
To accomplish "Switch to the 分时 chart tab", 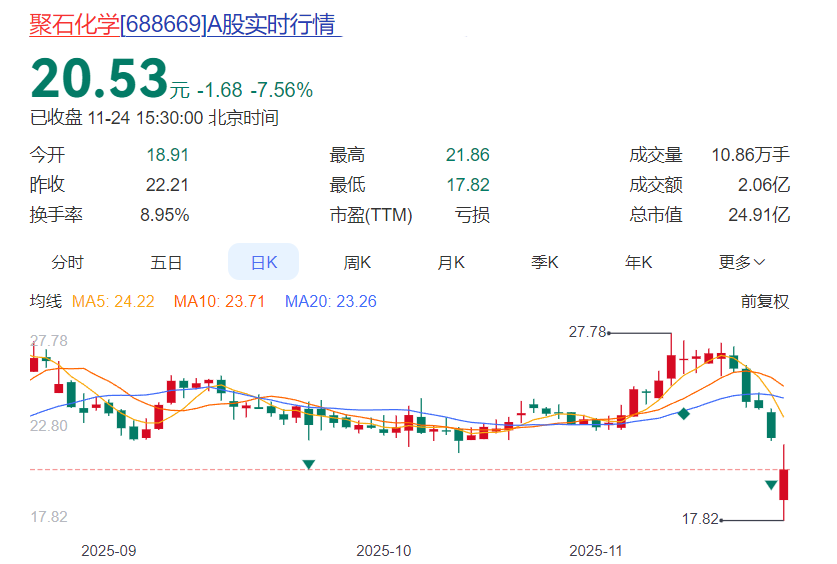I will tap(67, 262).
